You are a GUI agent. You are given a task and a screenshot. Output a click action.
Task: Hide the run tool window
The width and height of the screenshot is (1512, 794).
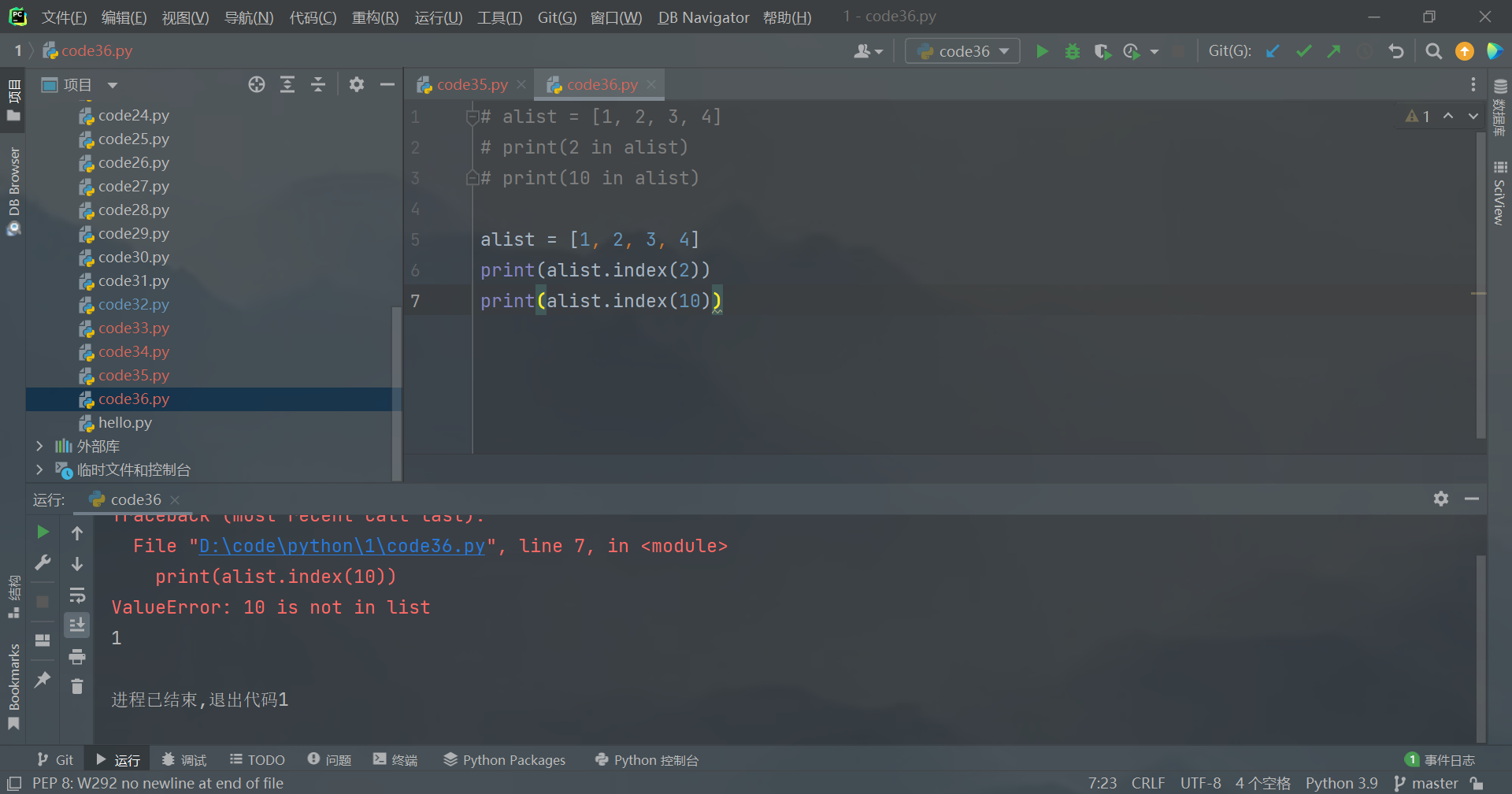coord(1472,499)
